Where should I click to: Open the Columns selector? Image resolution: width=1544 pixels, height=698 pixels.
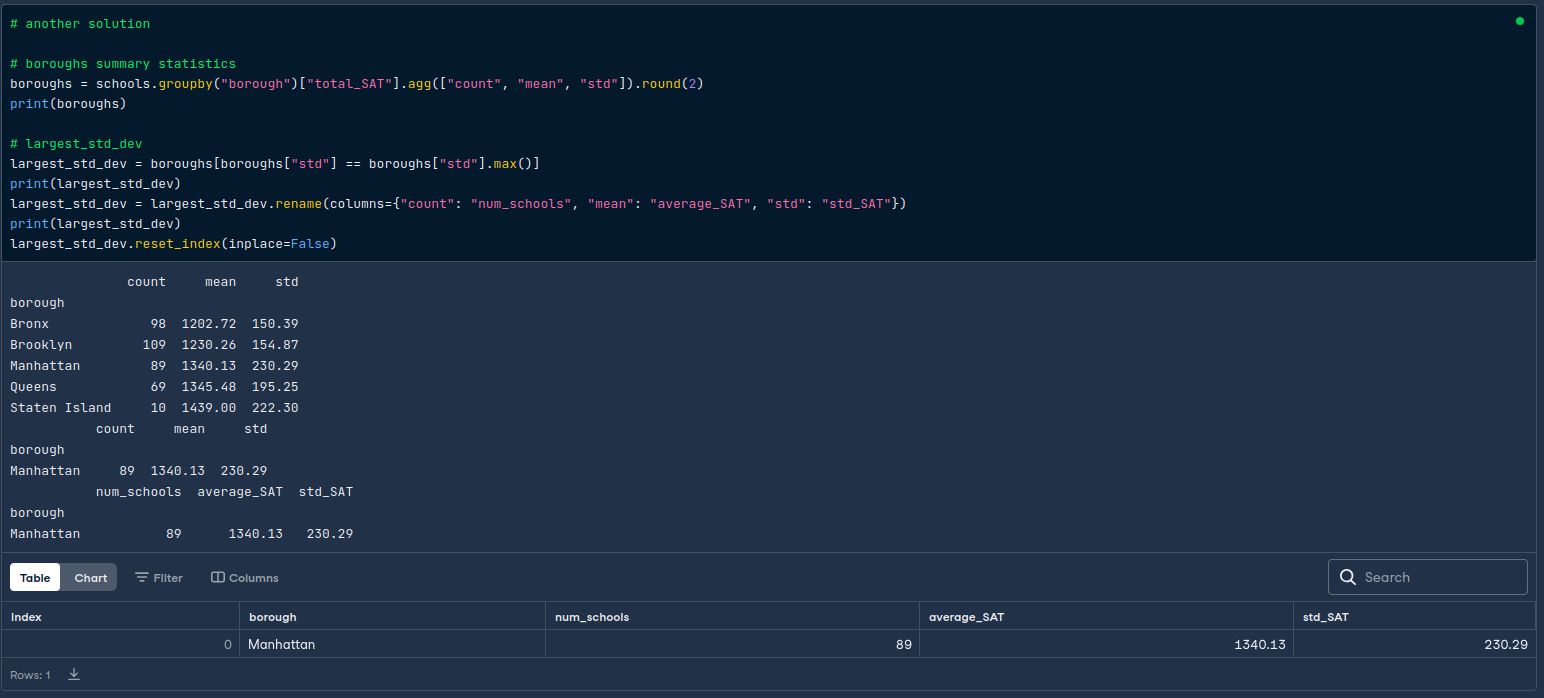click(x=245, y=577)
